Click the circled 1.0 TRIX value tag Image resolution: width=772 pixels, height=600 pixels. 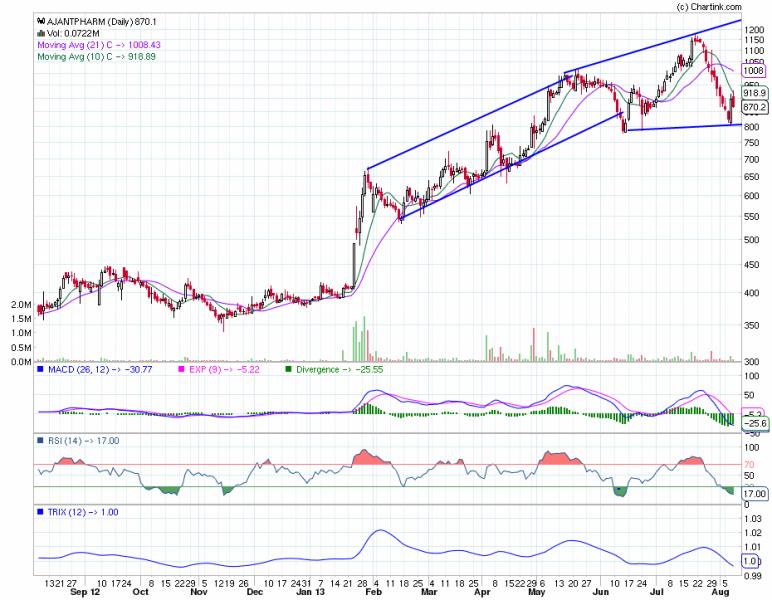point(751,561)
